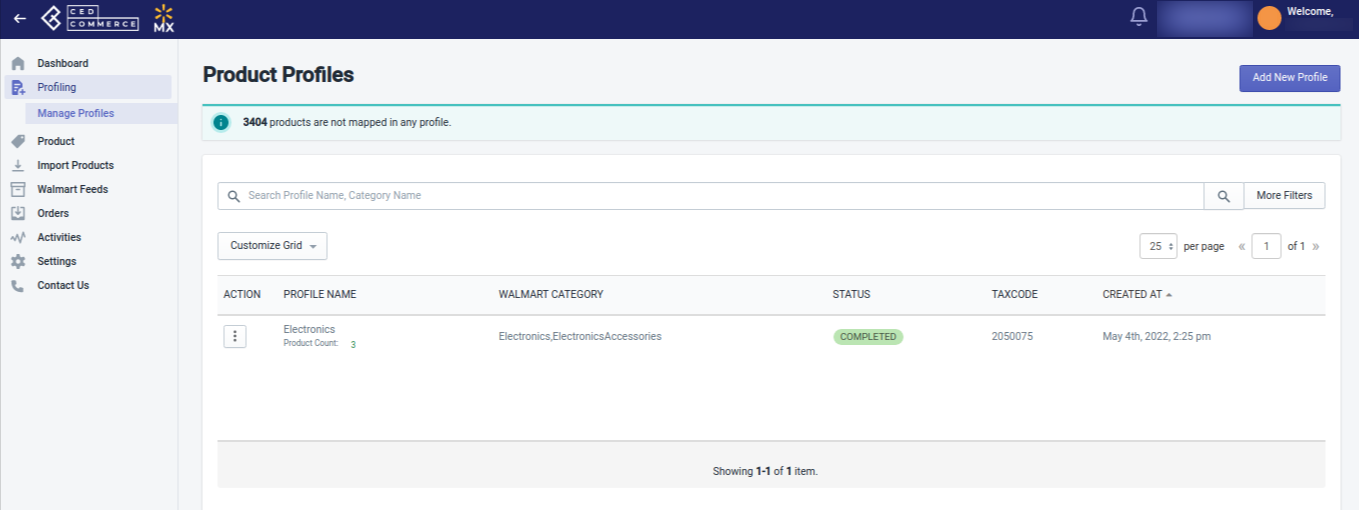Open Dashboard in sidebar

click(63, 63)
